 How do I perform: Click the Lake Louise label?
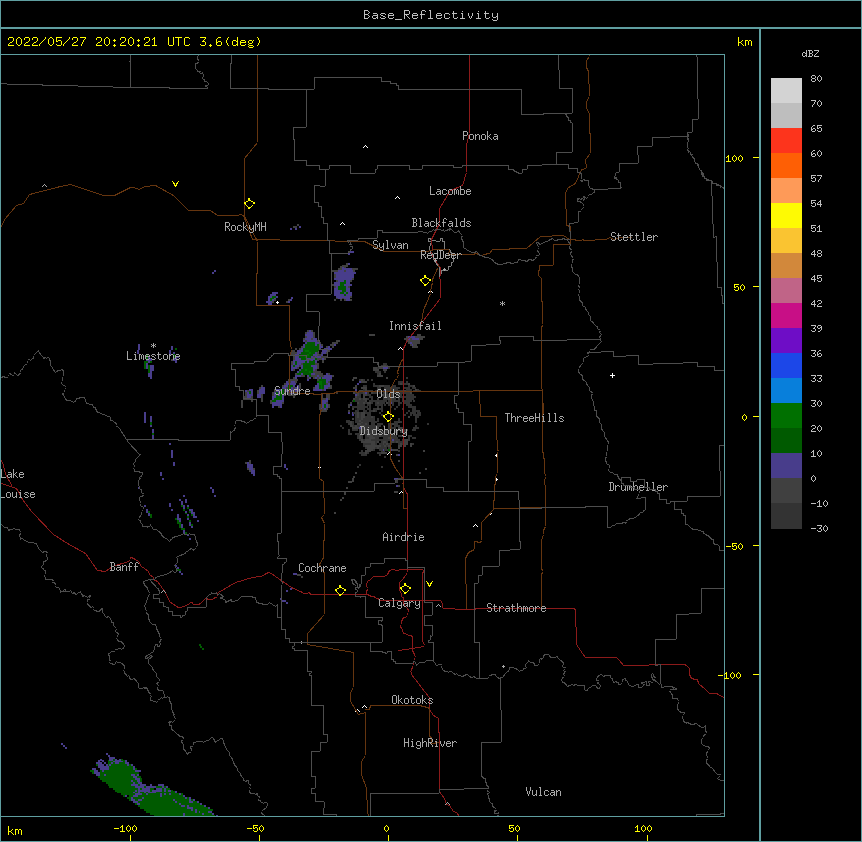[18, 484]
